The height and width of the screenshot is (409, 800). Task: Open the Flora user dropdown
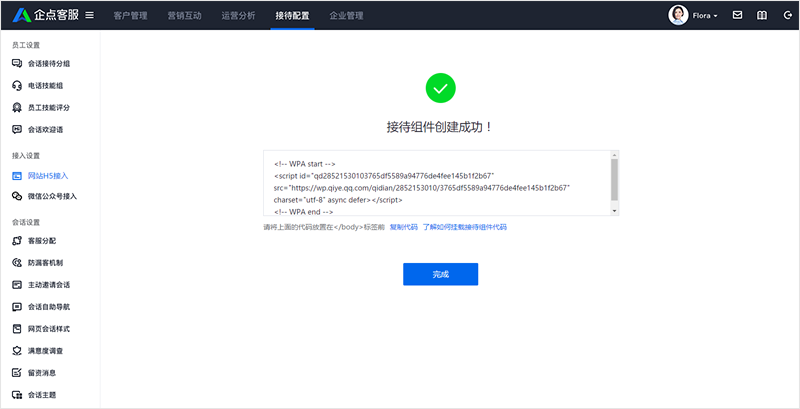[705, 16]
